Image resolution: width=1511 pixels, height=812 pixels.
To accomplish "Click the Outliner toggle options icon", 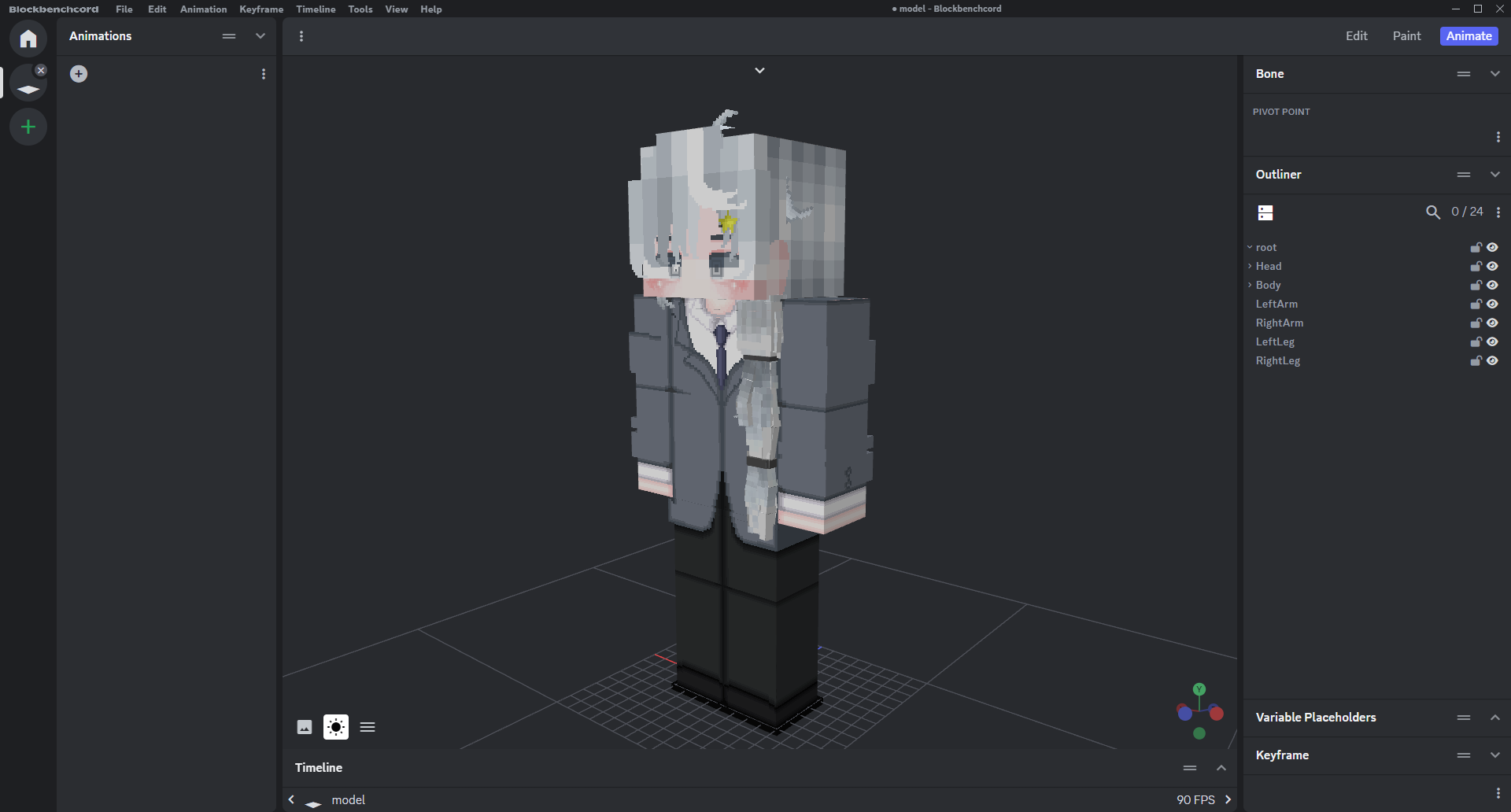I will tap(1265, 212).
